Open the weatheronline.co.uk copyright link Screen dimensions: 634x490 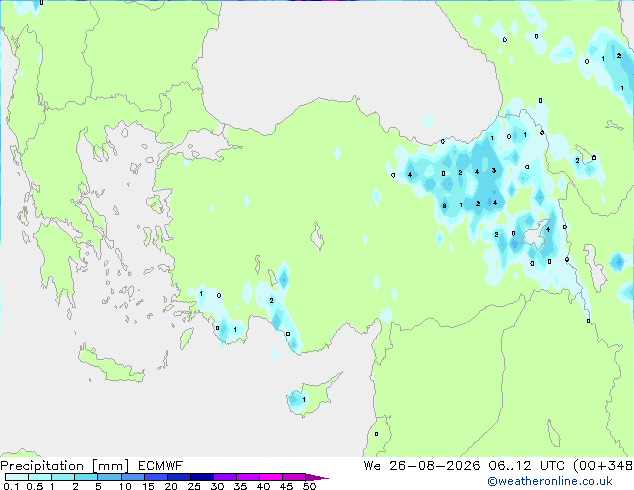point(550,481)
